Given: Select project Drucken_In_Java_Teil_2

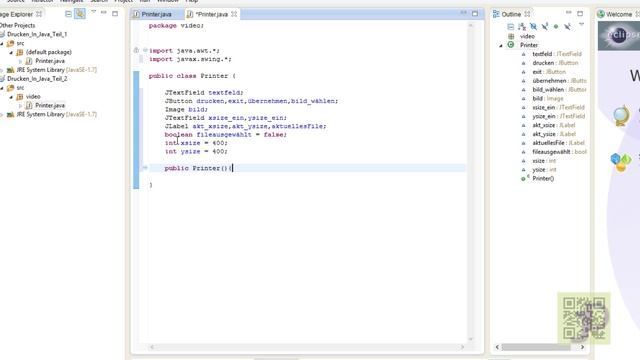Looking at the screenshot, I should point(37,79).
